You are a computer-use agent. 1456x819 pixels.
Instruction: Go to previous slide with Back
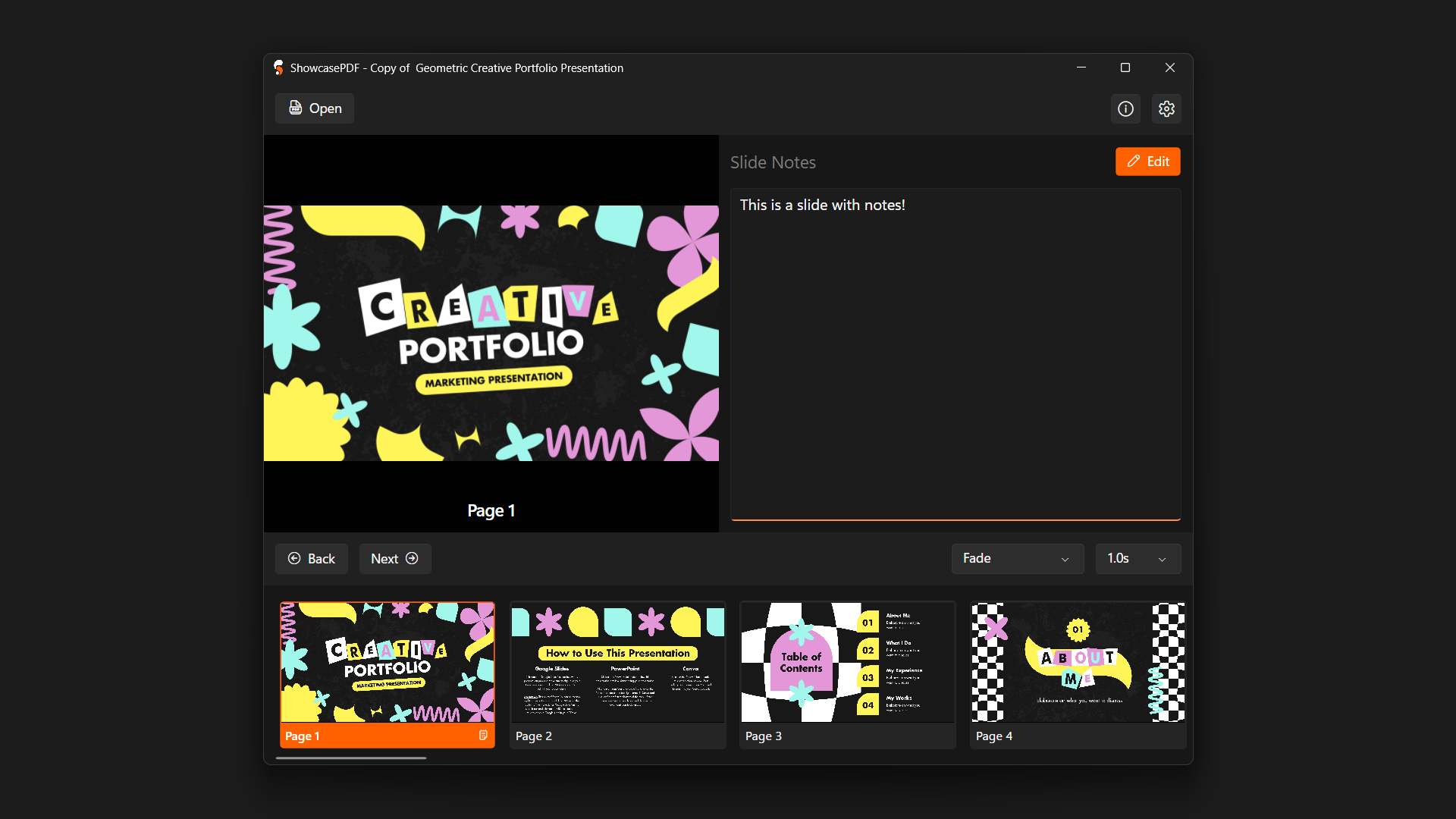tap(312, 559)
